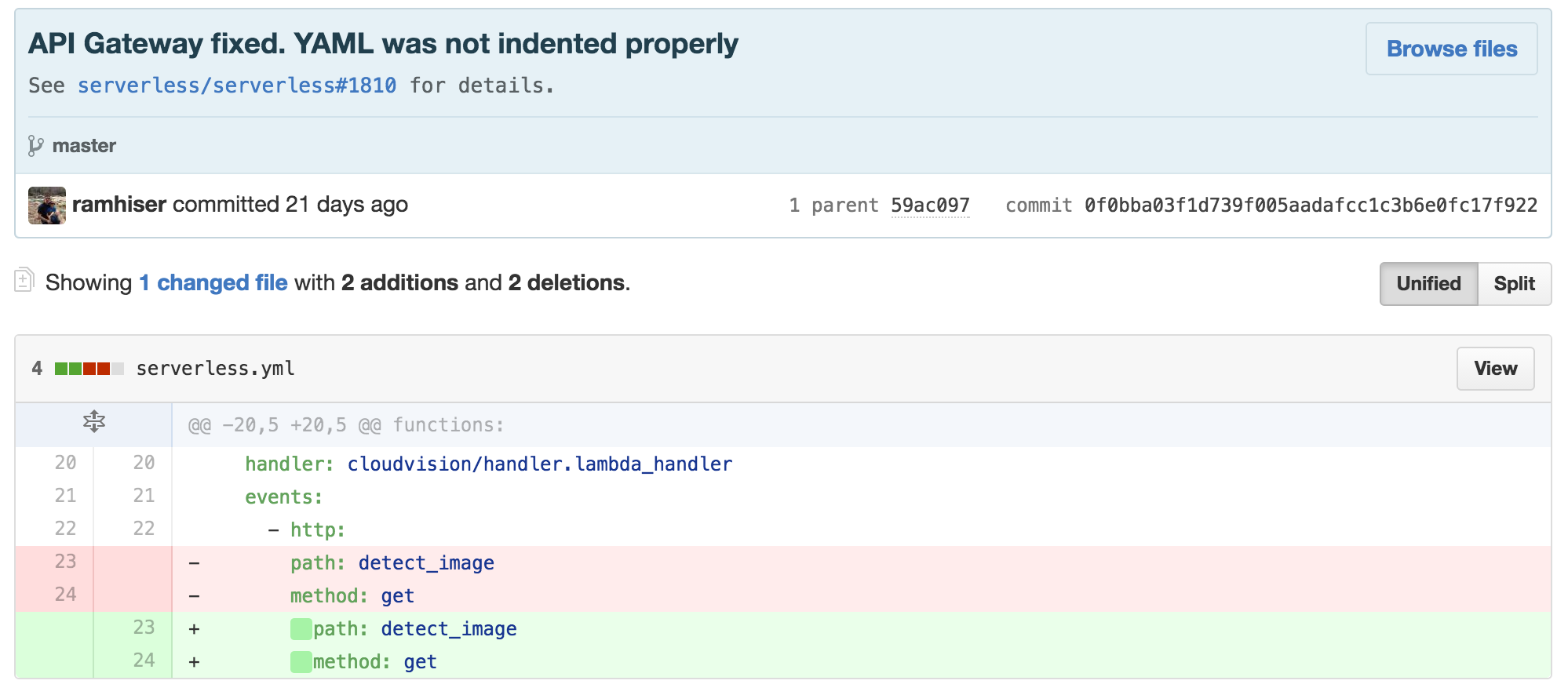
Task: Open the serverless/serverless#1810 issue link
Action: point(237,86)
